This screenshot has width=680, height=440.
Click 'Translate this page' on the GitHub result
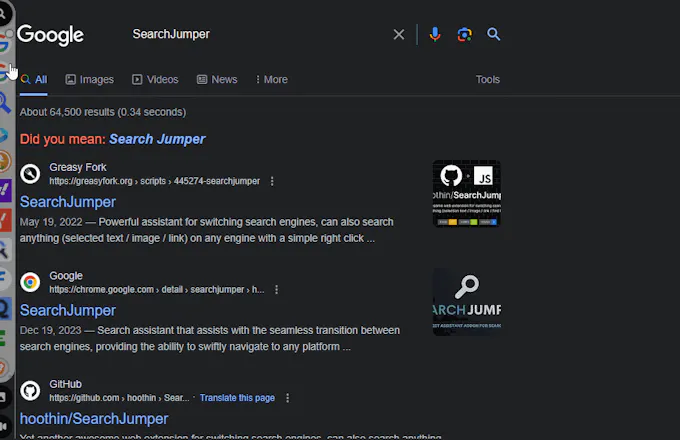tap(237, 398)
